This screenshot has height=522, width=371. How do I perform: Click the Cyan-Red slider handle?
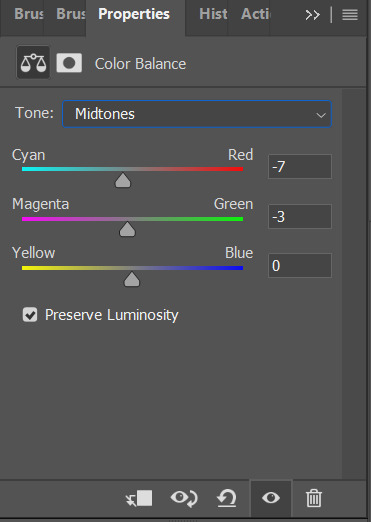click(x=123, y=180)
